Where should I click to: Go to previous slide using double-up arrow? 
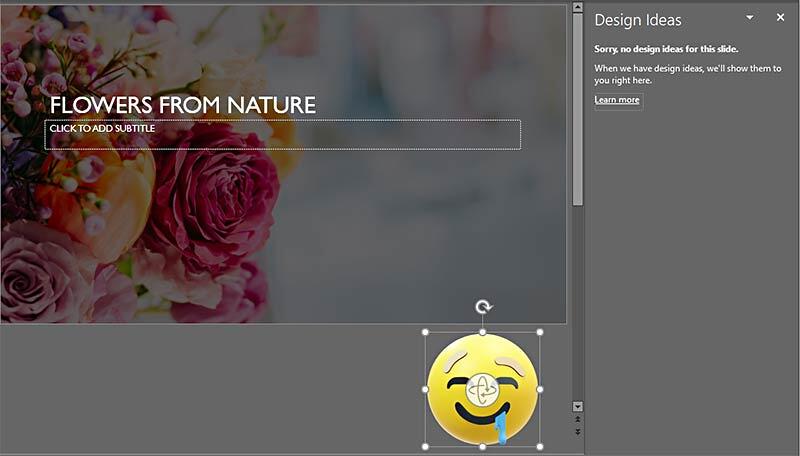click(x=577, y=420)
